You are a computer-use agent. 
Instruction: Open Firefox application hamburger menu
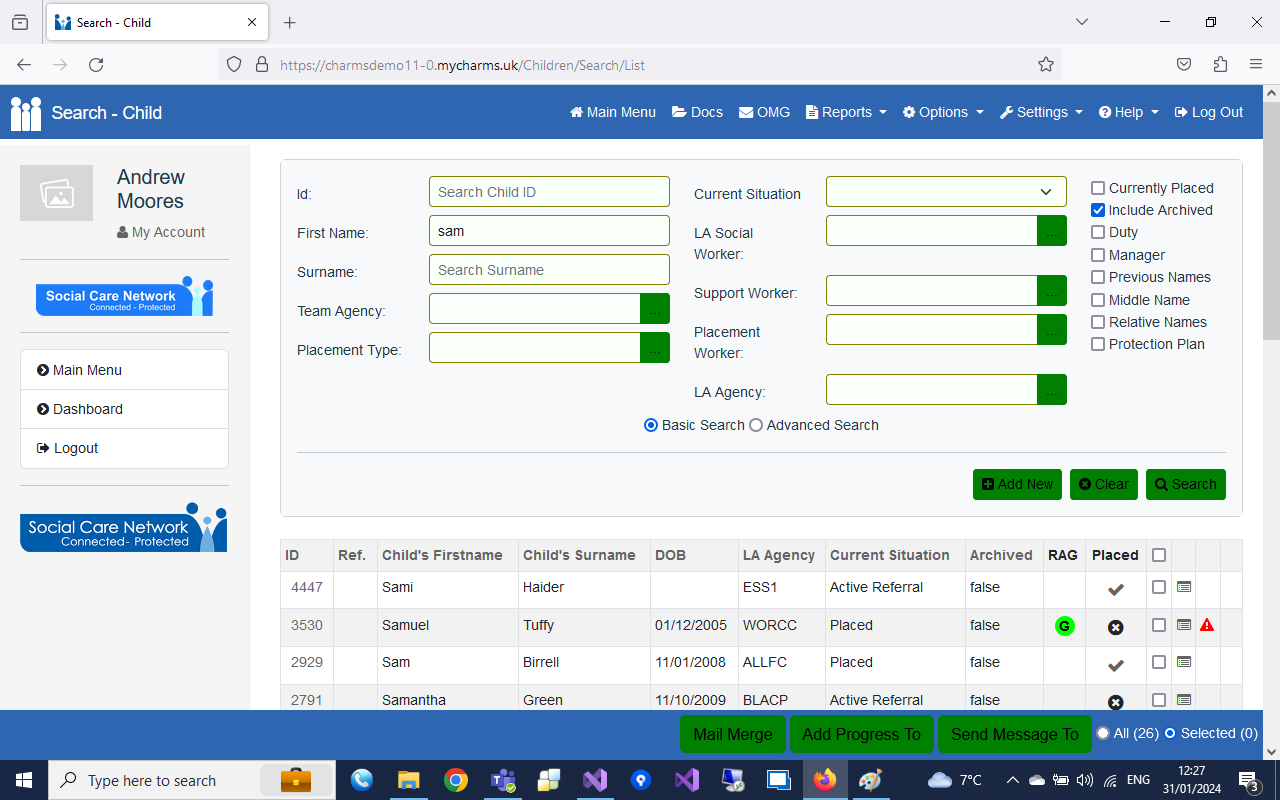tap(1256, 65)
